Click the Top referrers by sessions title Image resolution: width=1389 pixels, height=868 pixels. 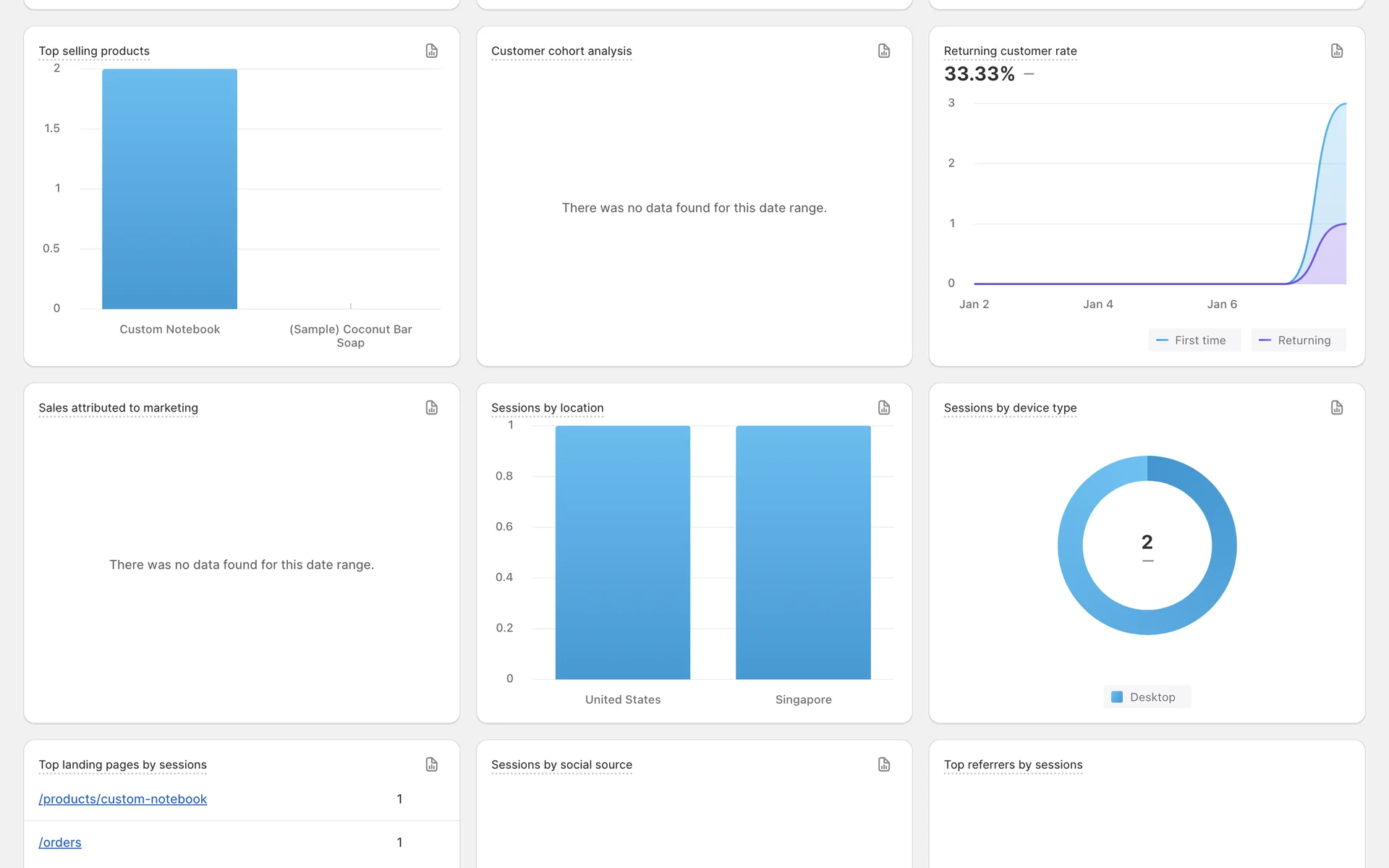click(1013, 765)
